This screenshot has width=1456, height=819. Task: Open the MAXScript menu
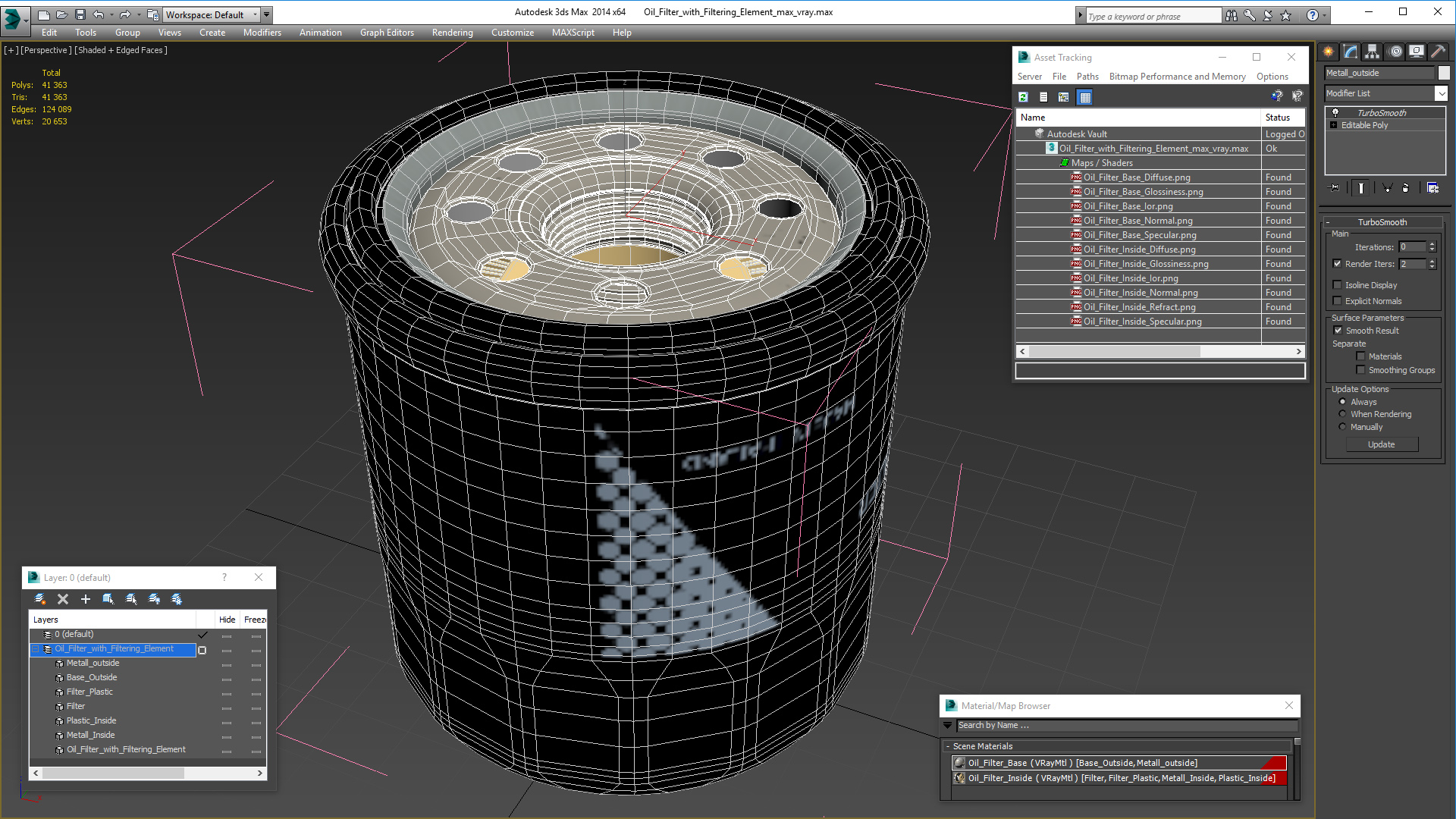(573, 33)
